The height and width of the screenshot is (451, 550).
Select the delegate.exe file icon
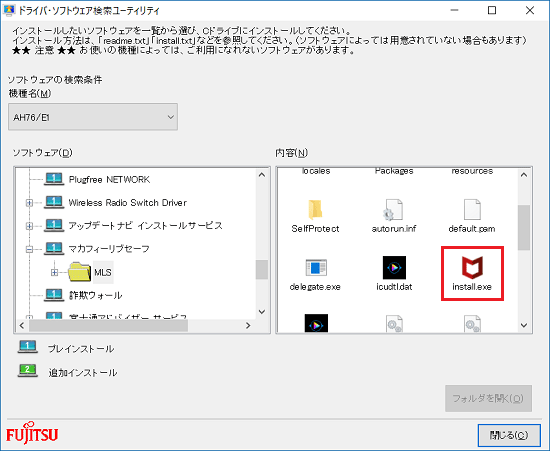316,268
